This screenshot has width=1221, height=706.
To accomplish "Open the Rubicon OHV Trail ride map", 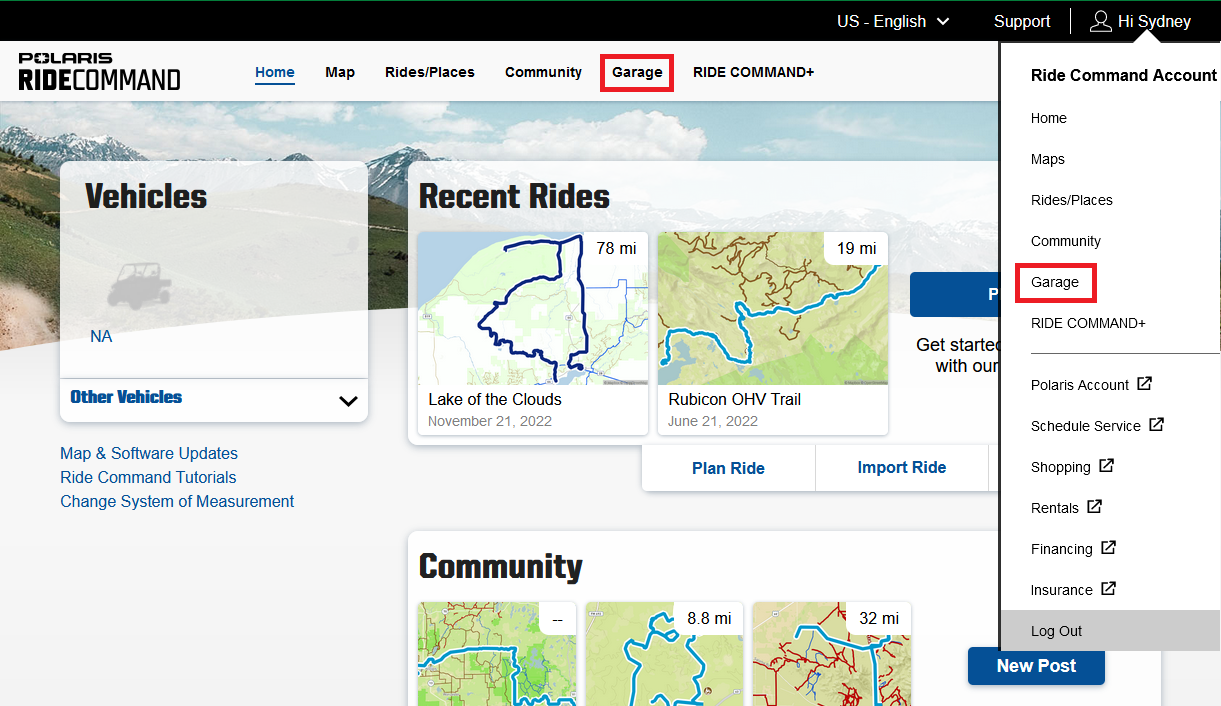I will [x=772, y=309].
